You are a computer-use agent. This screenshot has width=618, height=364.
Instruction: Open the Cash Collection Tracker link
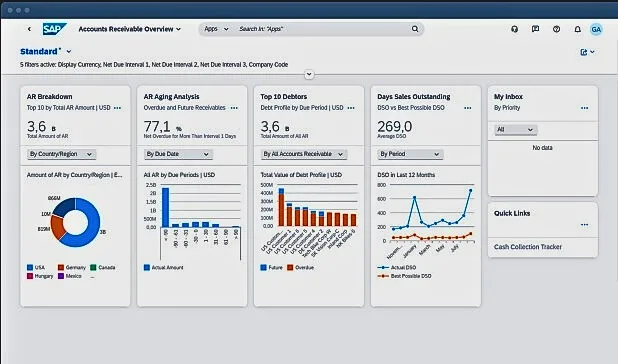(528, 247)
